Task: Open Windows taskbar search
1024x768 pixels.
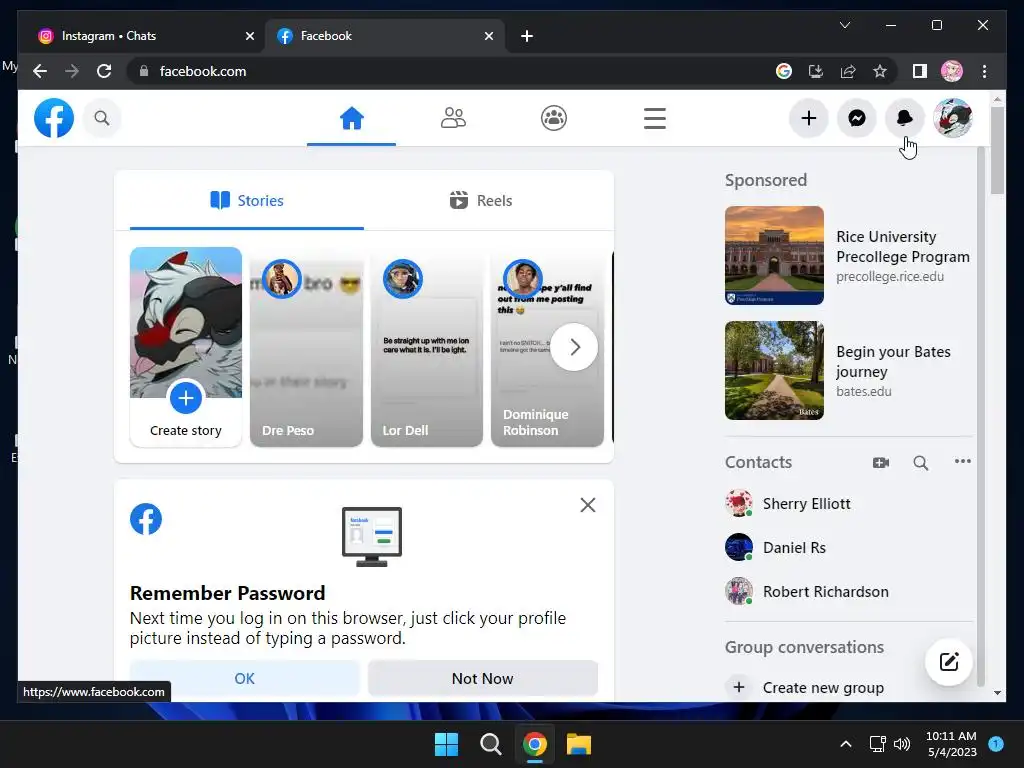Action: 490,744
